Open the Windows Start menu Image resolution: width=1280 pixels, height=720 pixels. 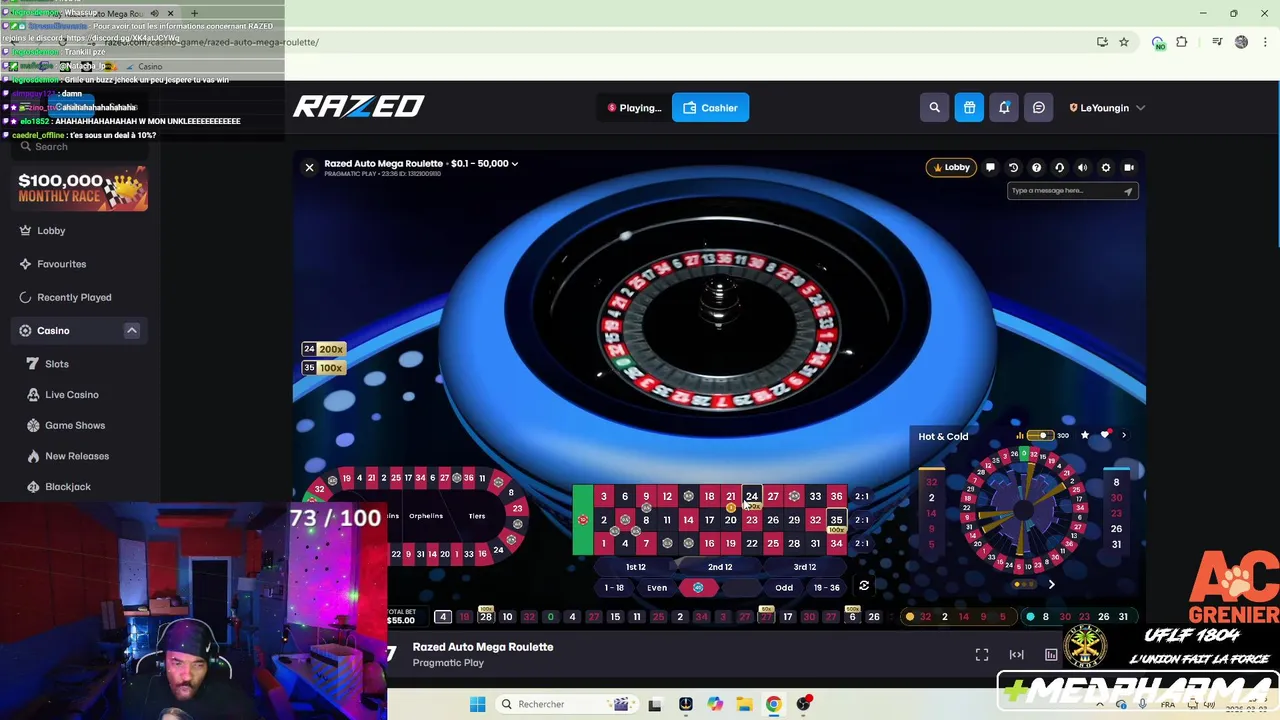pos(477,704)
